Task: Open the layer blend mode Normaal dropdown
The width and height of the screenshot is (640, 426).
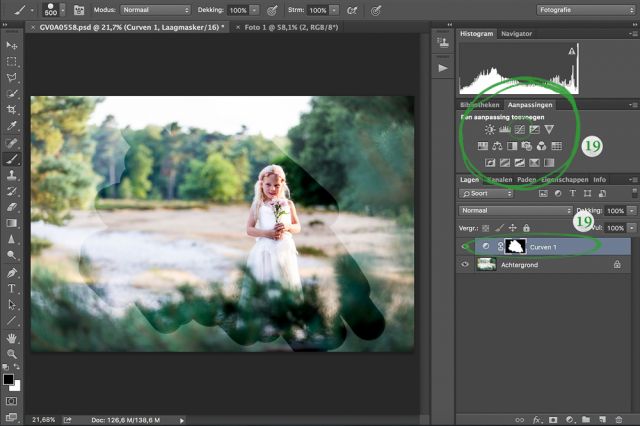Action: coord(516,211)
